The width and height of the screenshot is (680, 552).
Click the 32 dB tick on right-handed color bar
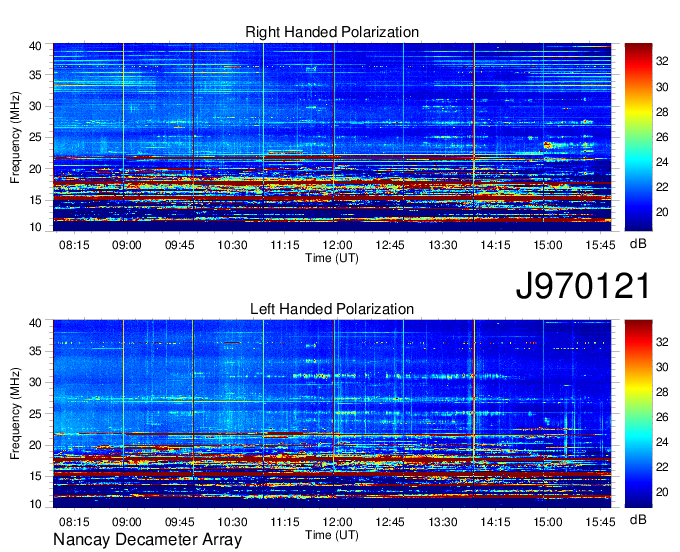tap(662, 62)
